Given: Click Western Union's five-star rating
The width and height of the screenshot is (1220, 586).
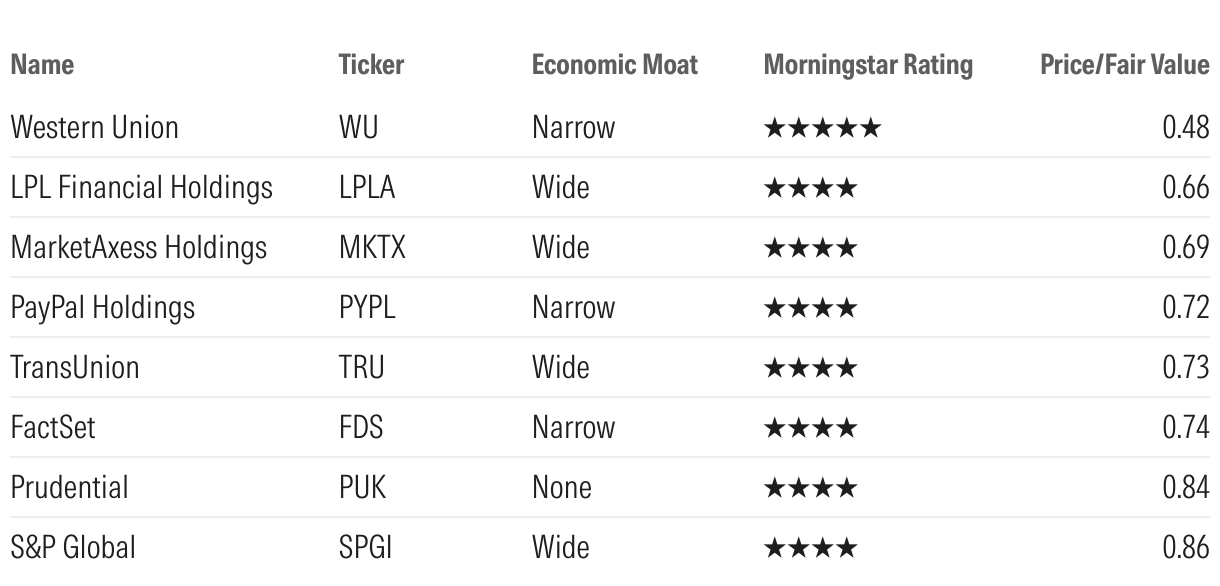Looking at the screenshot, I should [822, 128].
